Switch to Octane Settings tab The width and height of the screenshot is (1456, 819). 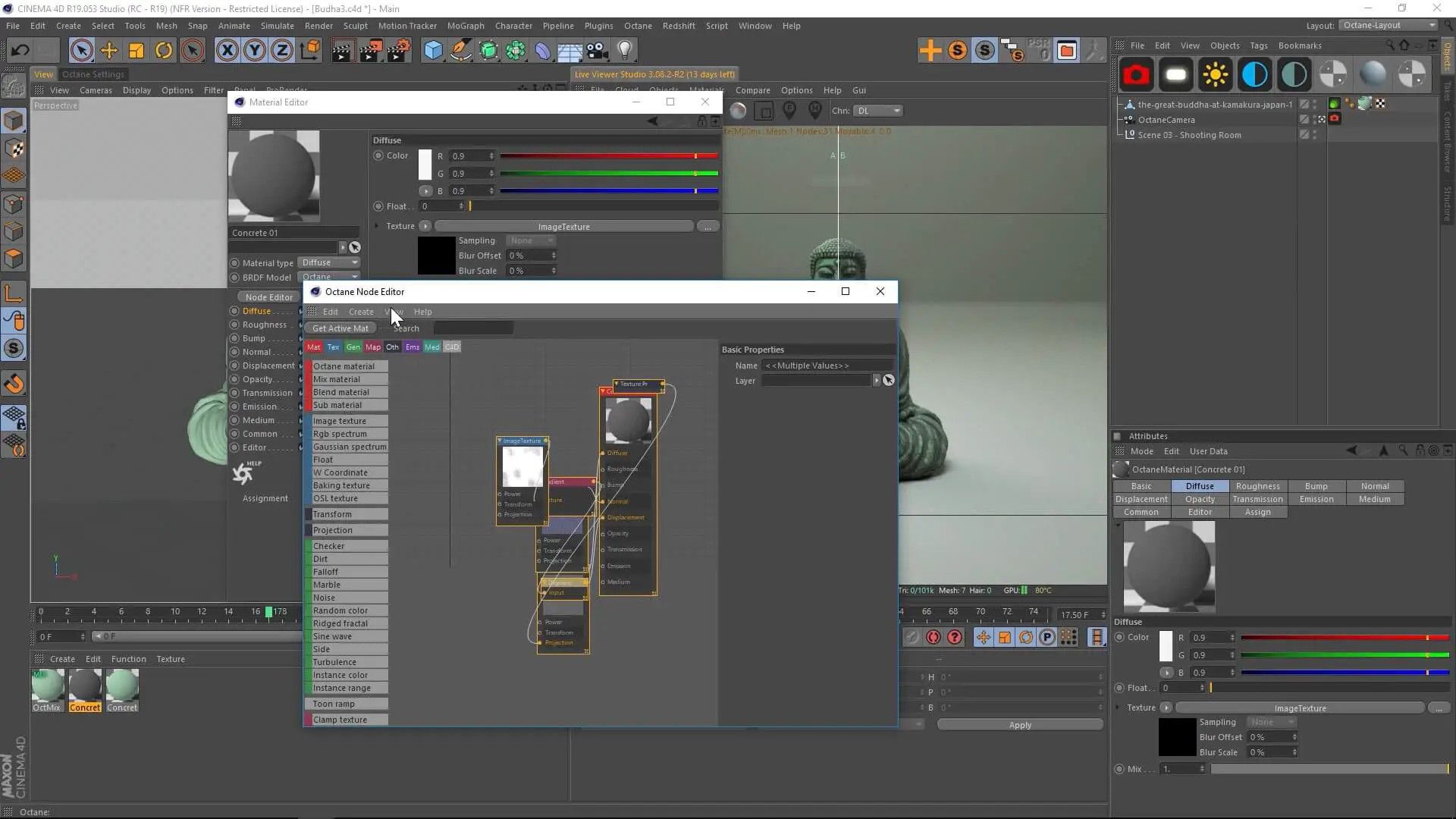pyautogui.click(x=93, y=74)
